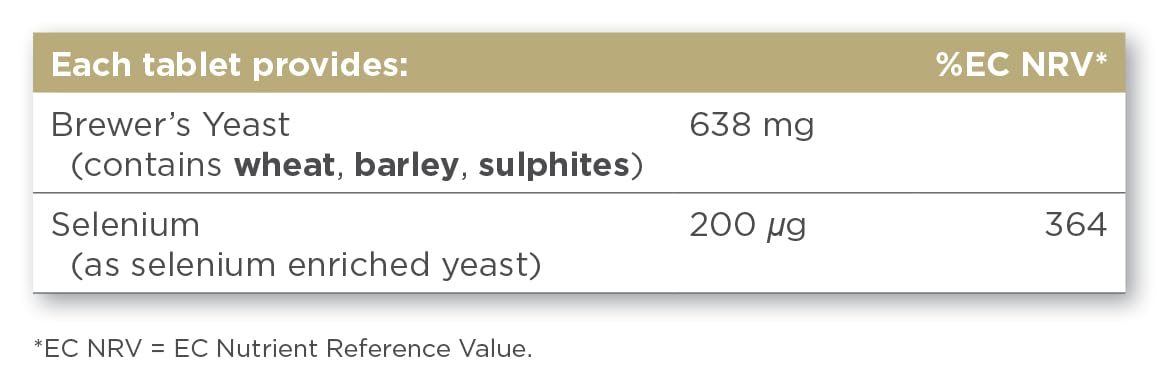
Task: Click the 'Each tablet provides:' header text
Action: pyautogui.click(x=229, y=66)
